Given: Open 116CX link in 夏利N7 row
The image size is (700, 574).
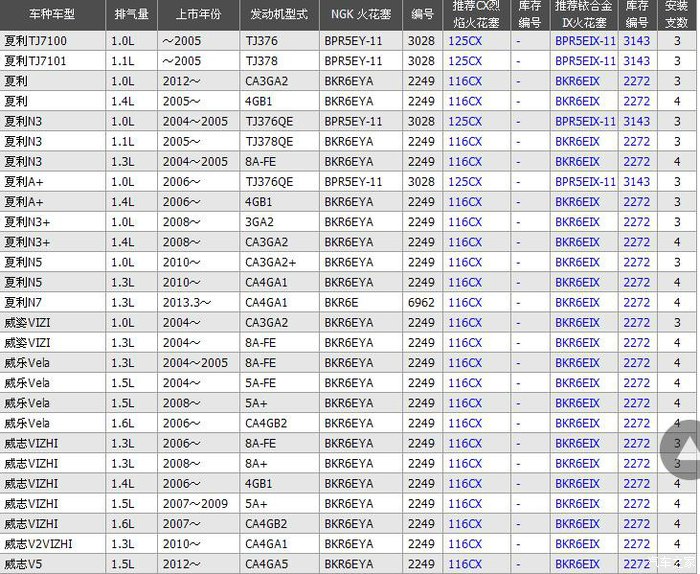Looking at the screenshot, I should pyautogui.click(x=465, y=302).
